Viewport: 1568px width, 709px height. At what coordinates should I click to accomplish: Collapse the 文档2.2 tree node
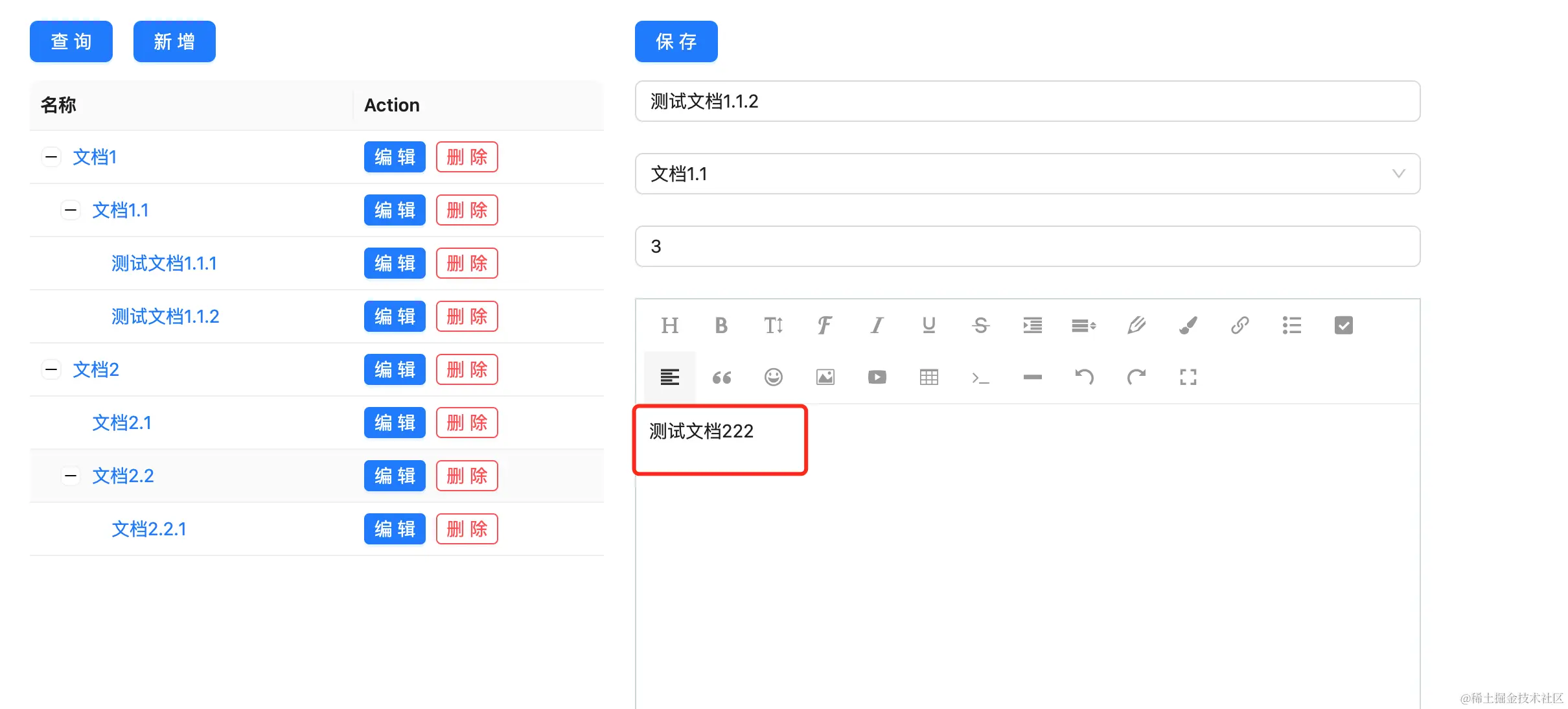point(71,476)
